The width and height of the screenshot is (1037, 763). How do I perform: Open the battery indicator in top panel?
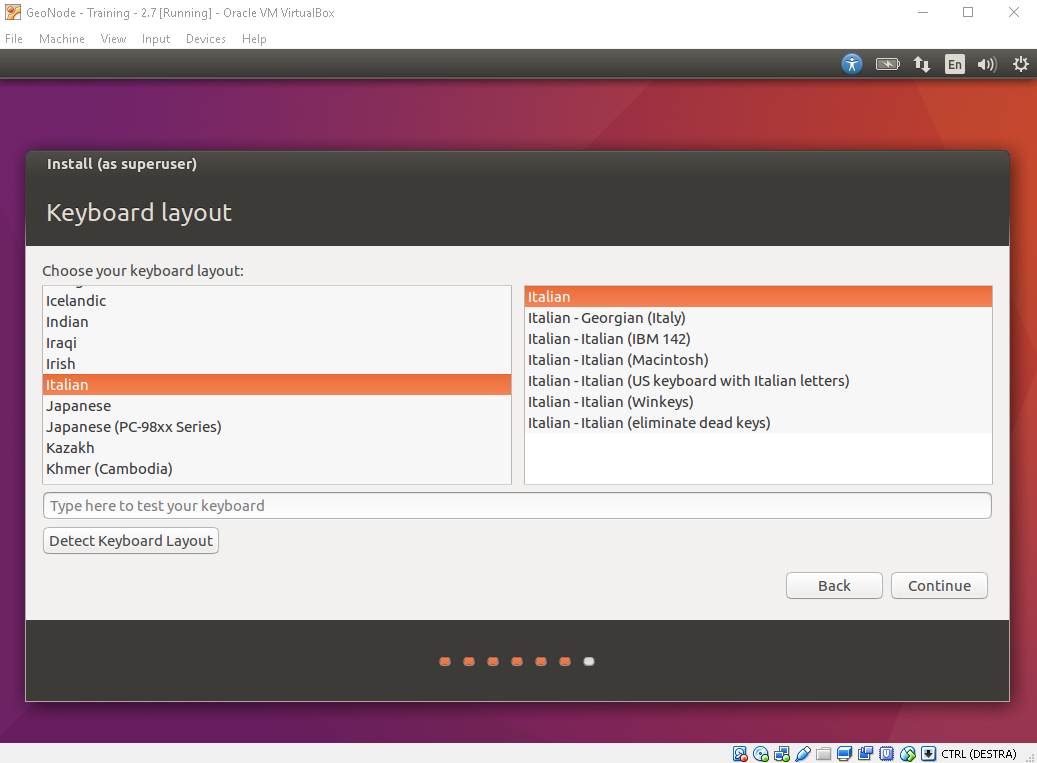pyautogui.click(x=888, y=64)
